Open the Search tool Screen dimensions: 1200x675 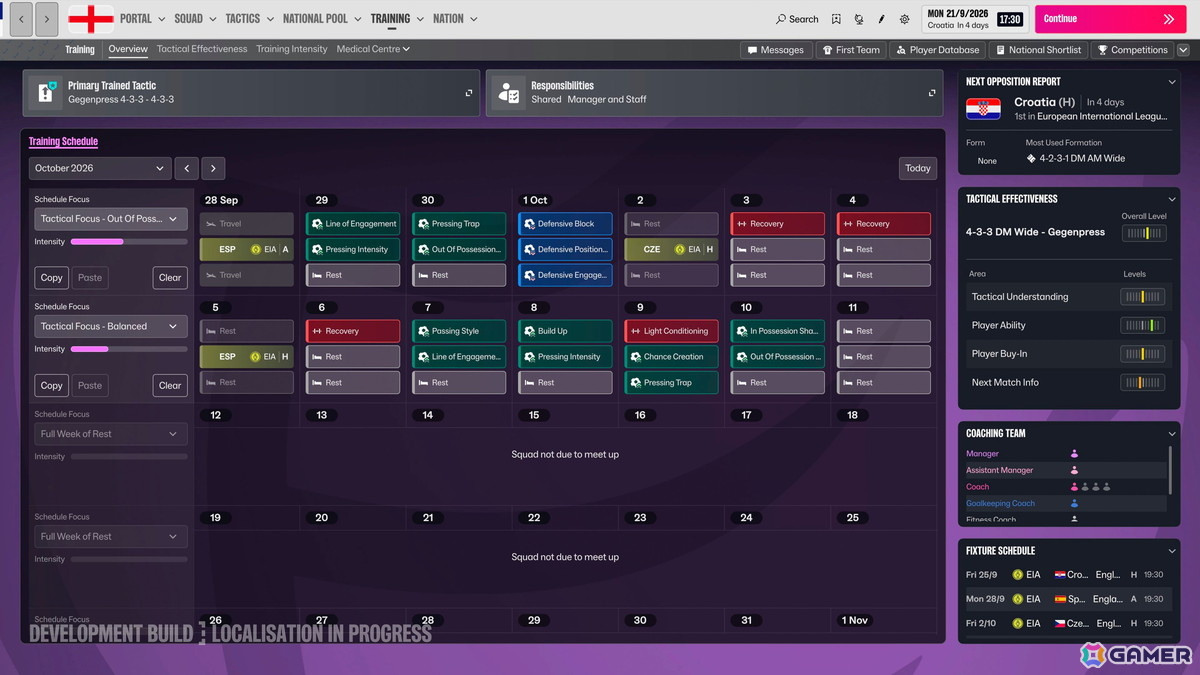797,19
